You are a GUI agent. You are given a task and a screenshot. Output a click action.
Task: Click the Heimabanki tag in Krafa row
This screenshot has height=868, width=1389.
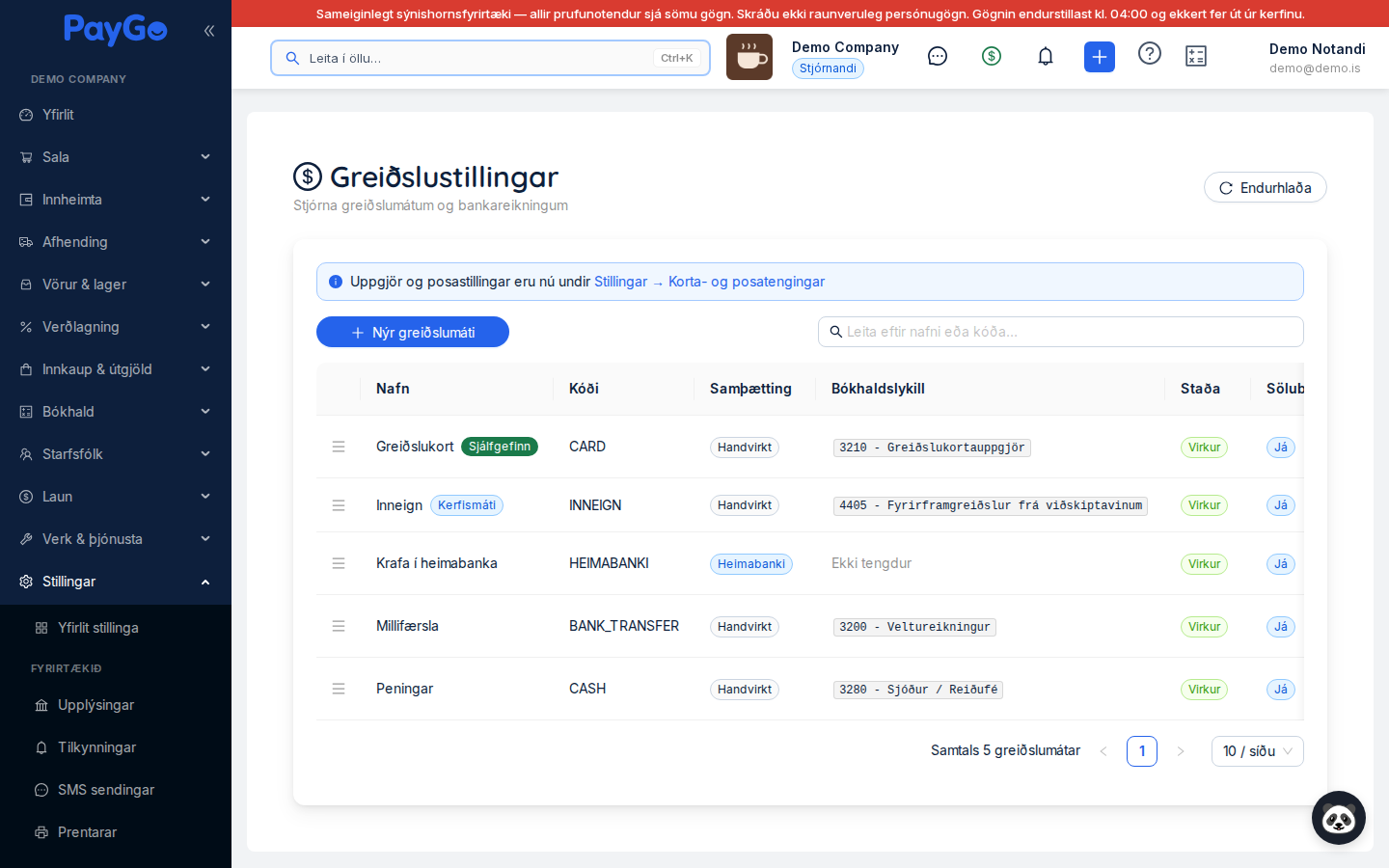tap(751, 564)
